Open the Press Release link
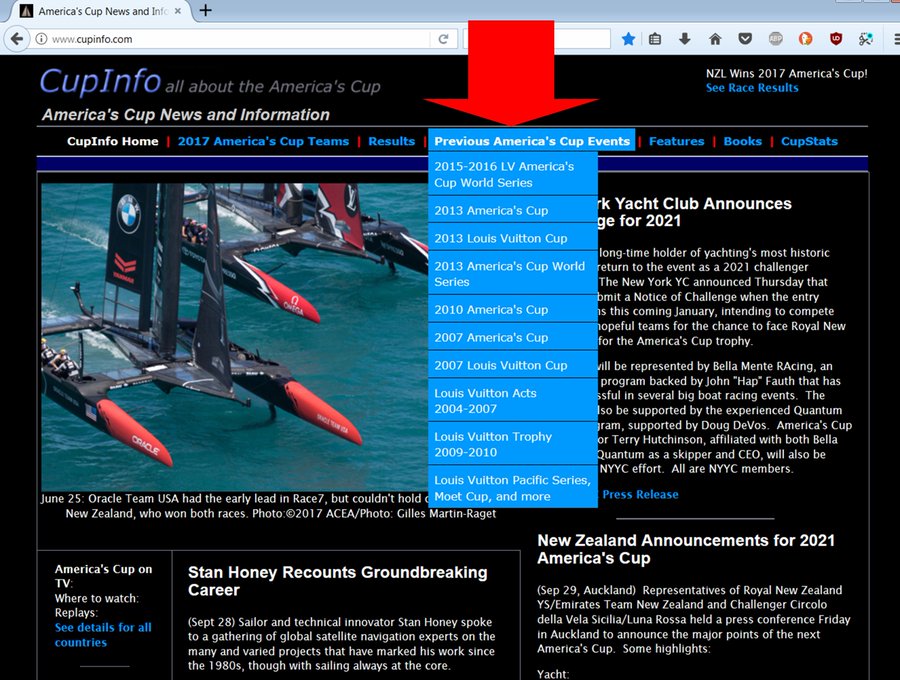 coord(640,494)
